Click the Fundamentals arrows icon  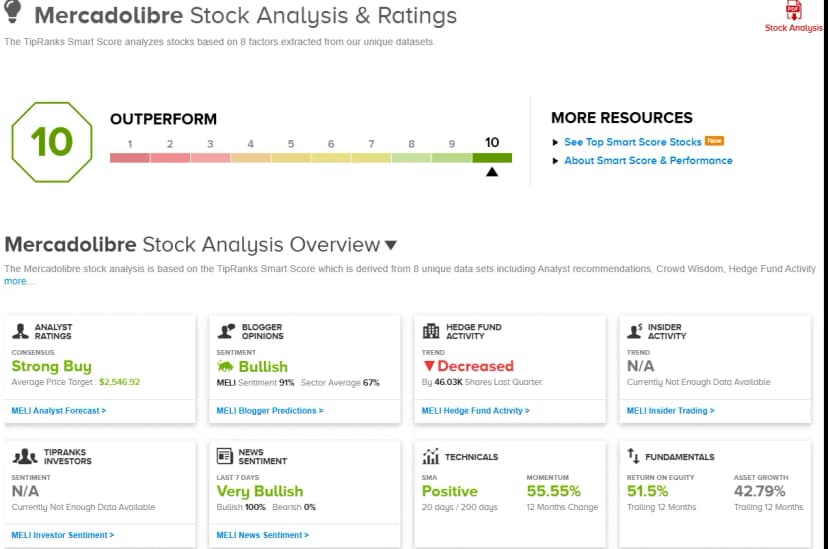click(x=633, y=457)
